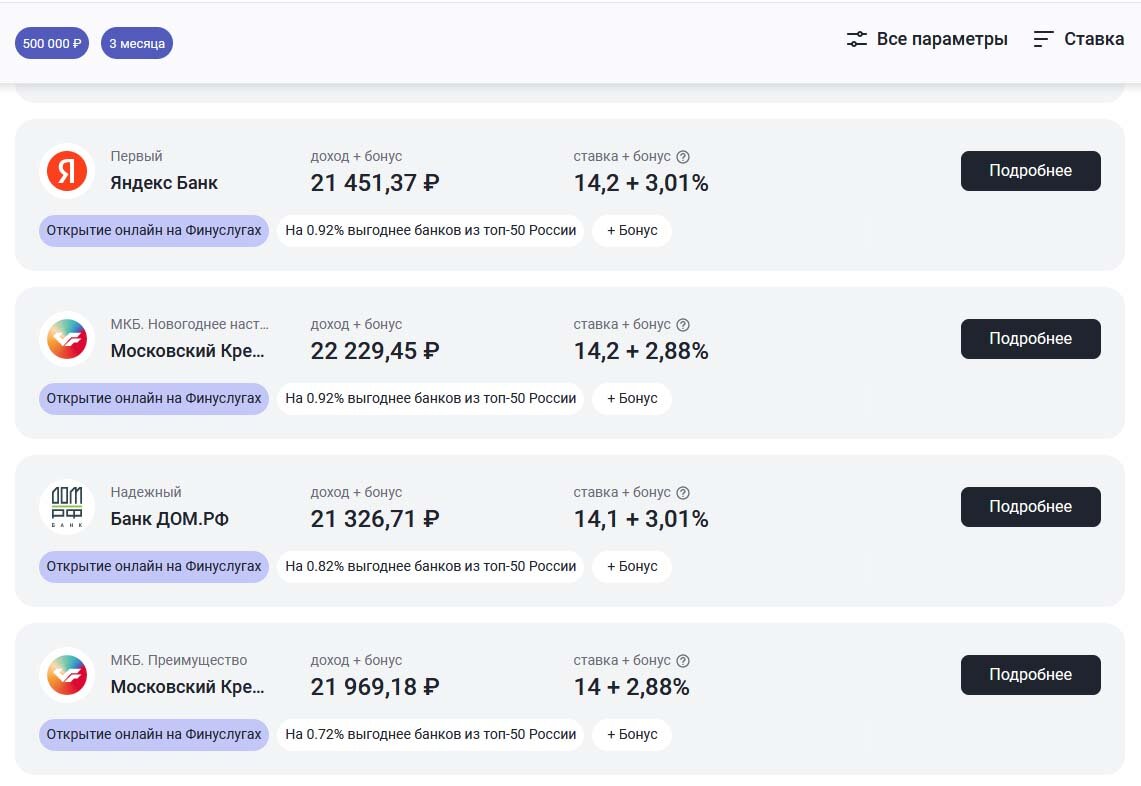1141x786 pixels.
Task: Click the + Бонус tag in Яндекс Банк card
Action: pyautogui.click(x=632, y=231)
